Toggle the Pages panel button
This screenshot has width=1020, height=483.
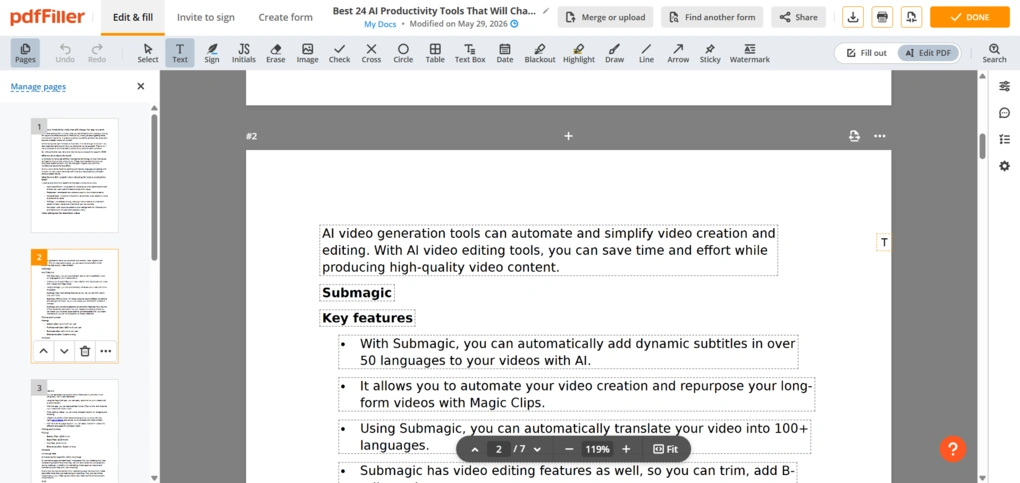coord(25,53)
